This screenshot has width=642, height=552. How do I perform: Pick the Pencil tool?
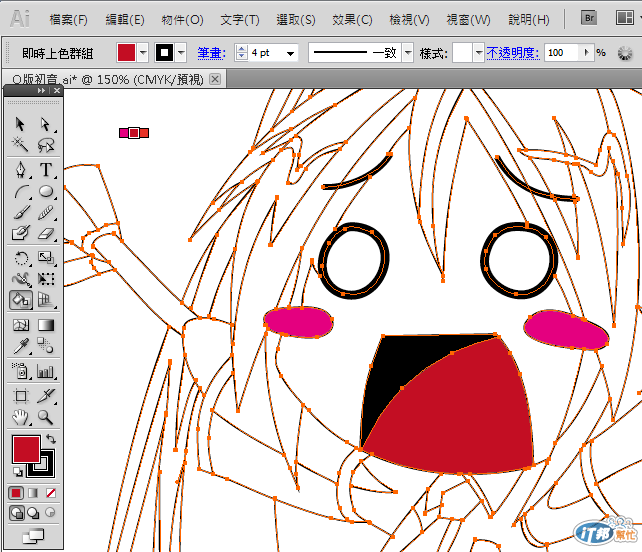click(x=45, y=212)
